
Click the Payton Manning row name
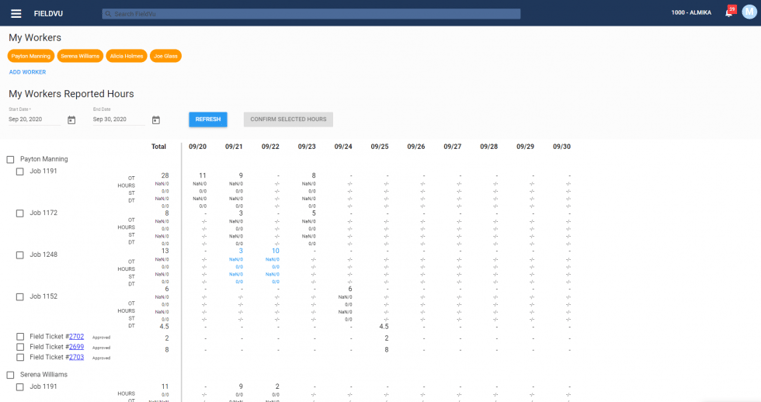(x=44, y=159)
